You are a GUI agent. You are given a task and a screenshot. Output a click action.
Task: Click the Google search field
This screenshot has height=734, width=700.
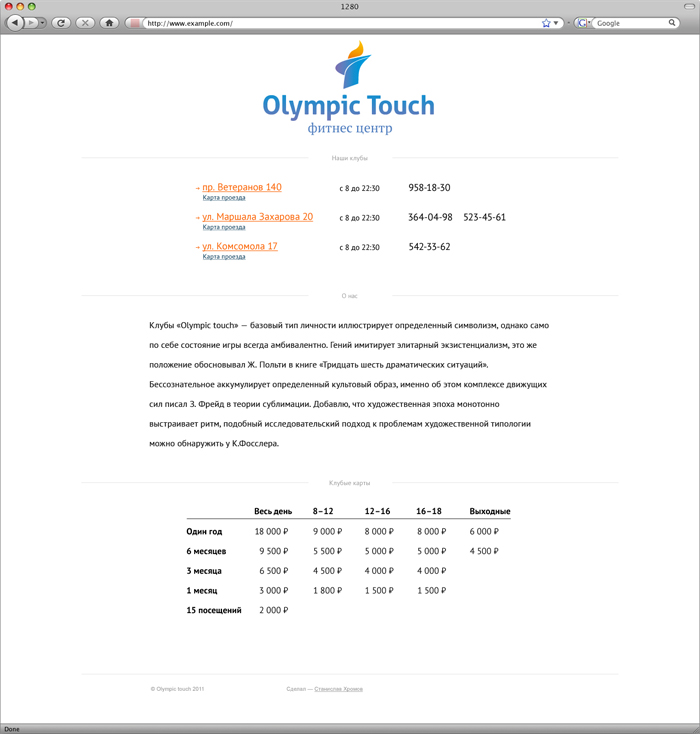[630, 23]
